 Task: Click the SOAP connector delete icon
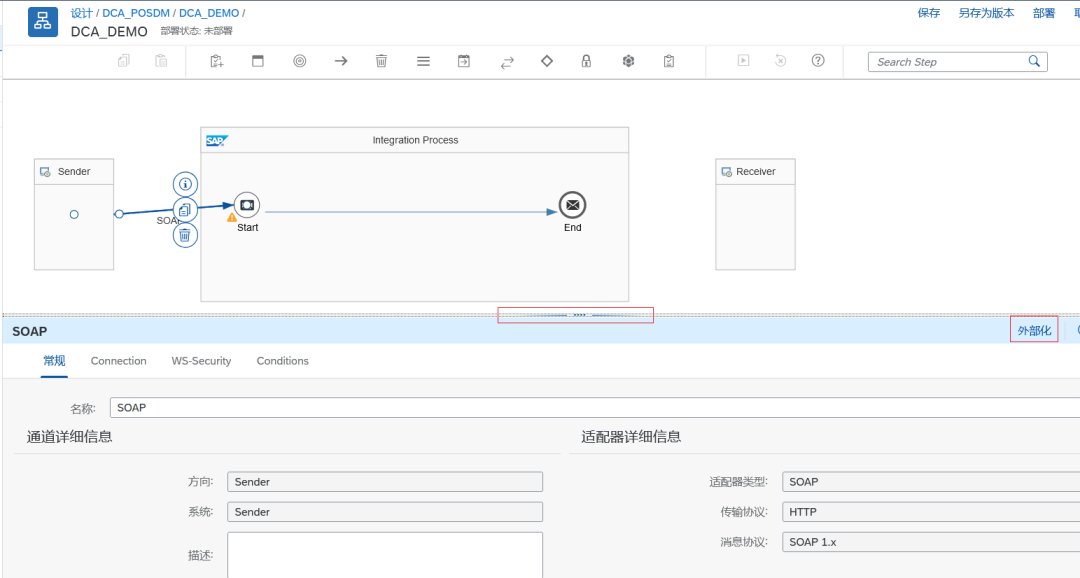tap(185, 235)
